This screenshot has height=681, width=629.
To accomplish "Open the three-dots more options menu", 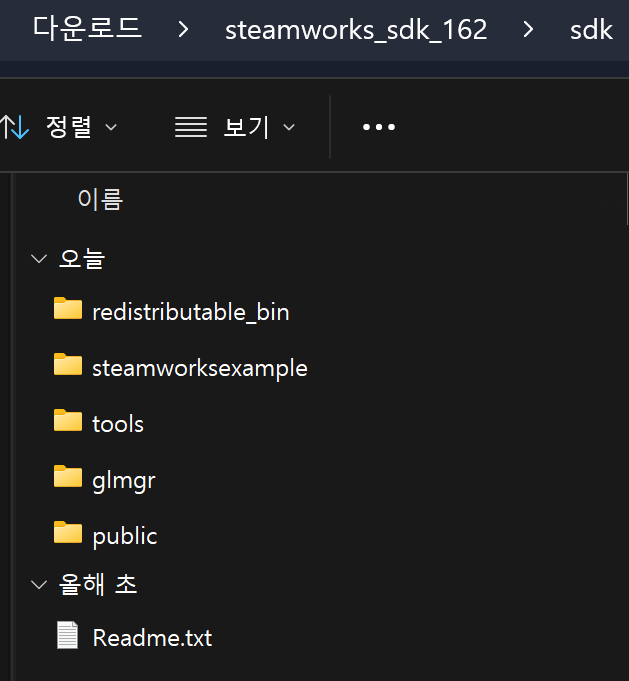I will 379,127.
